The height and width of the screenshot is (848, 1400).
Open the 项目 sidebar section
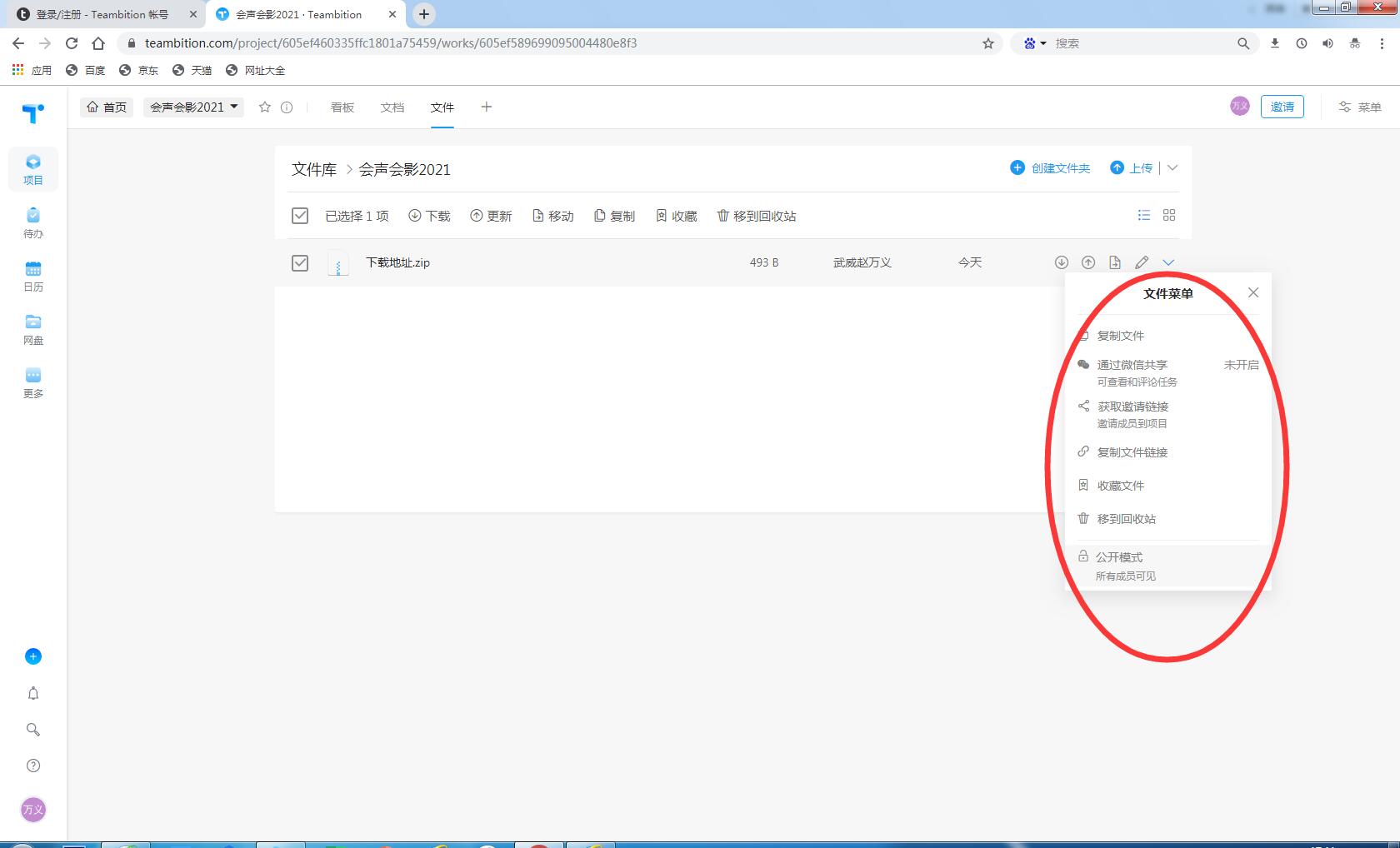(33, 169)
